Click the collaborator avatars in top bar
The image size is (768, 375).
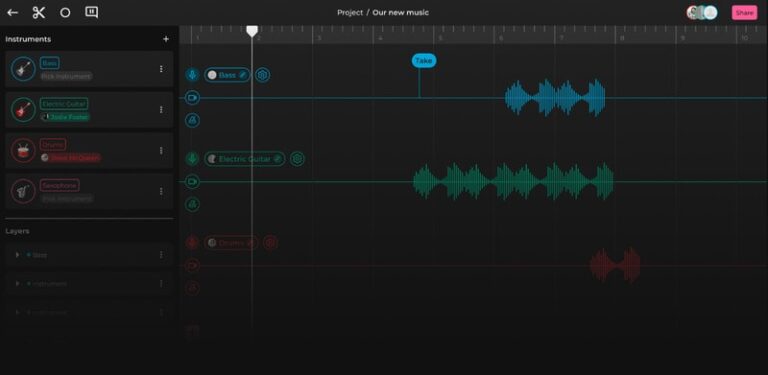tap(702, 13)
